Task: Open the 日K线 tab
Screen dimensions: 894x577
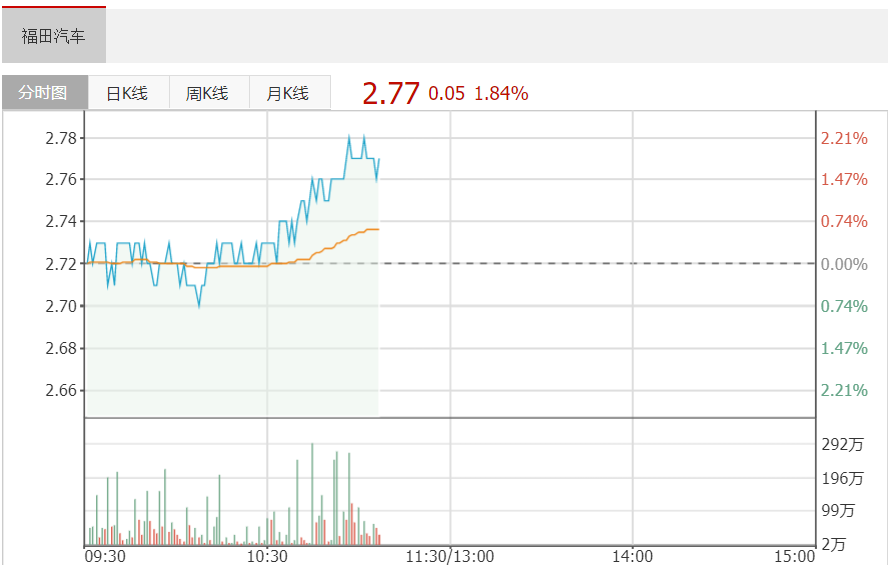Action: click(x=128, y=92)
